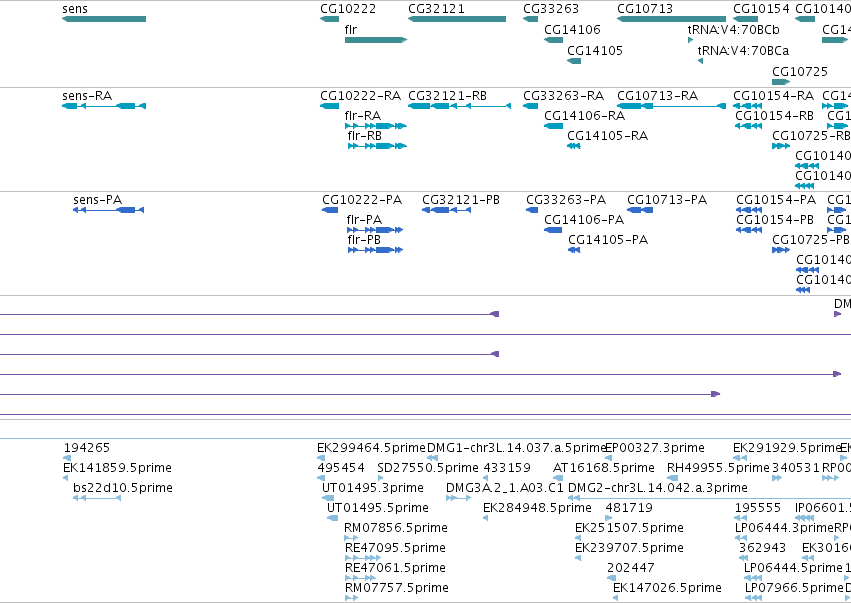
Task: Click the RM07757.5prime EST label
Action: (x=397, y=588)
